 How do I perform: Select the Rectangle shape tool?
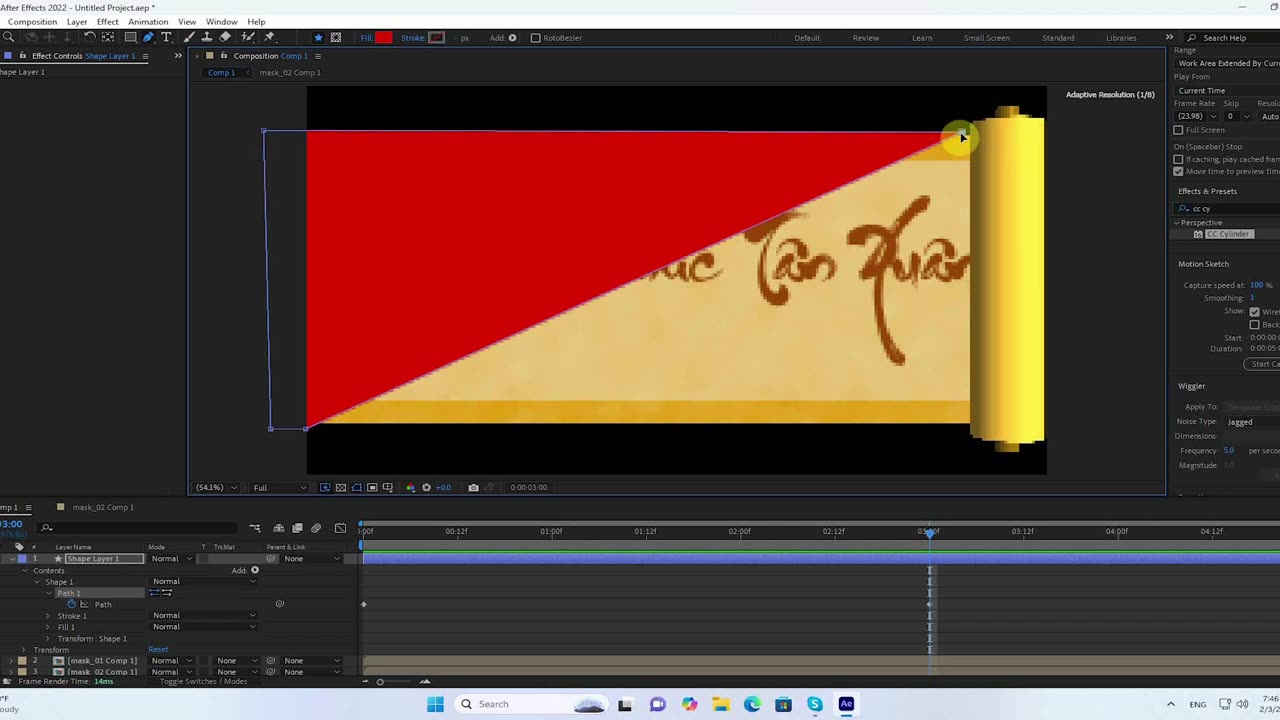(130, 37)
